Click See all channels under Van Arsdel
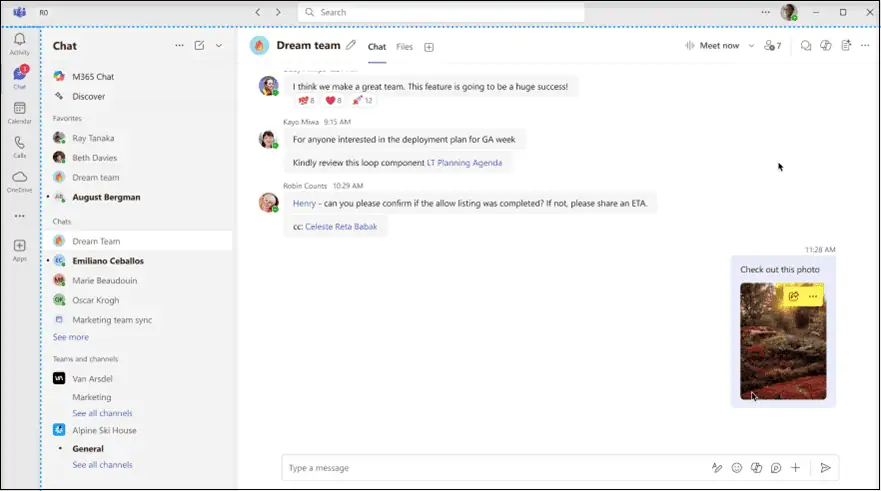Viewport: 881px width, 491px height. pyautogui.click(x=102, y=413)
